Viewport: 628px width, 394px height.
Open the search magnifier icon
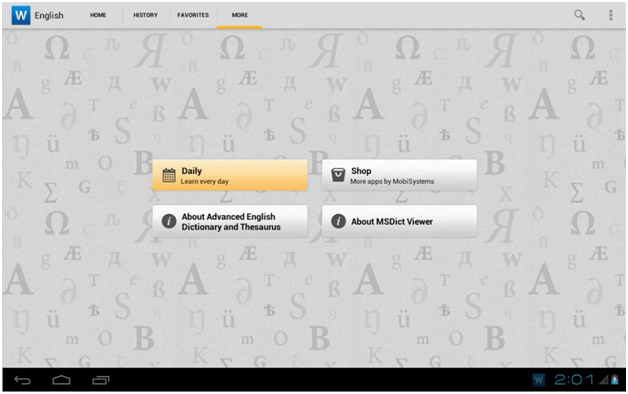point(579,15)
